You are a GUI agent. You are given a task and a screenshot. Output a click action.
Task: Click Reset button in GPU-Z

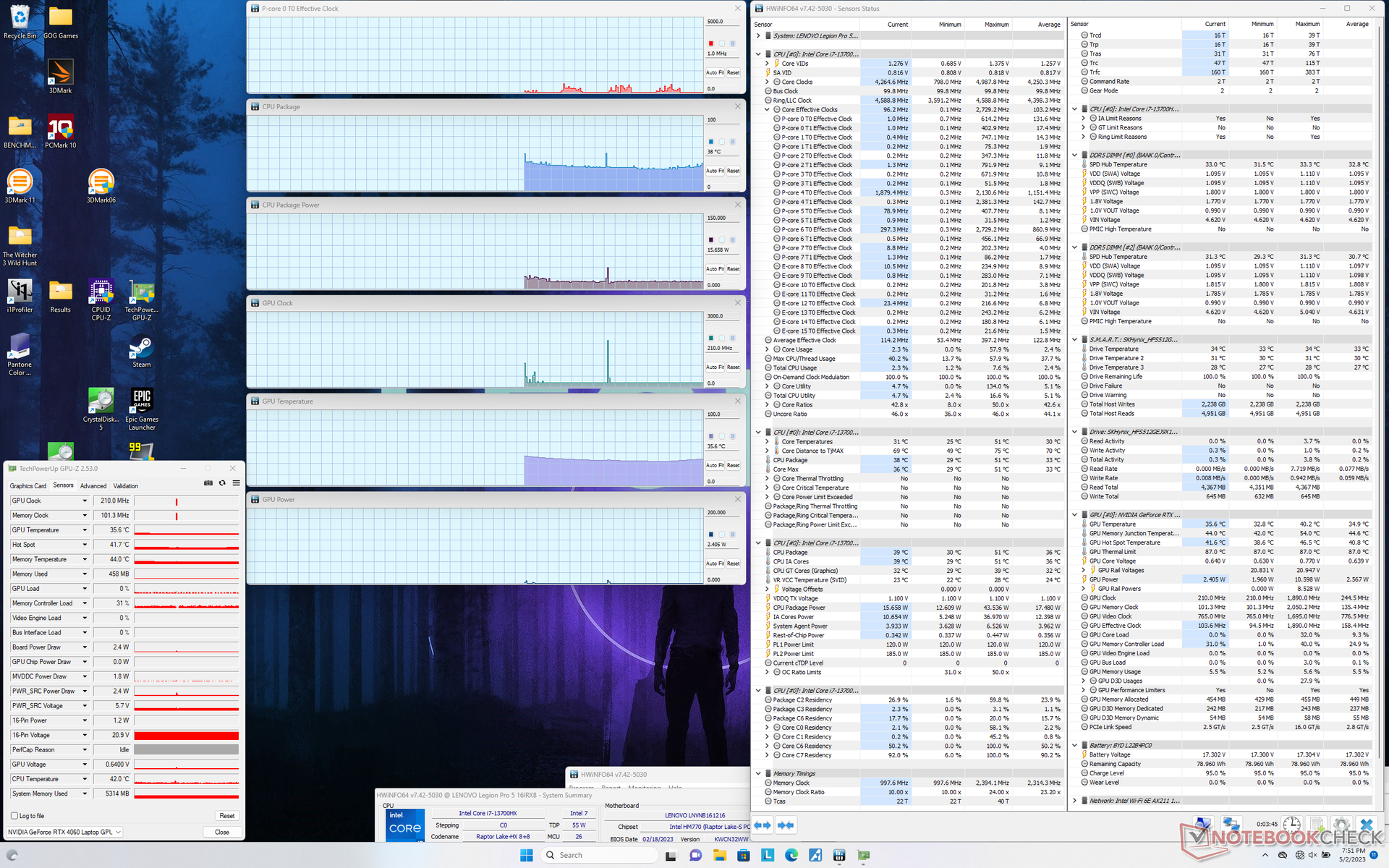pyautogui.click(x=226, y=816)
